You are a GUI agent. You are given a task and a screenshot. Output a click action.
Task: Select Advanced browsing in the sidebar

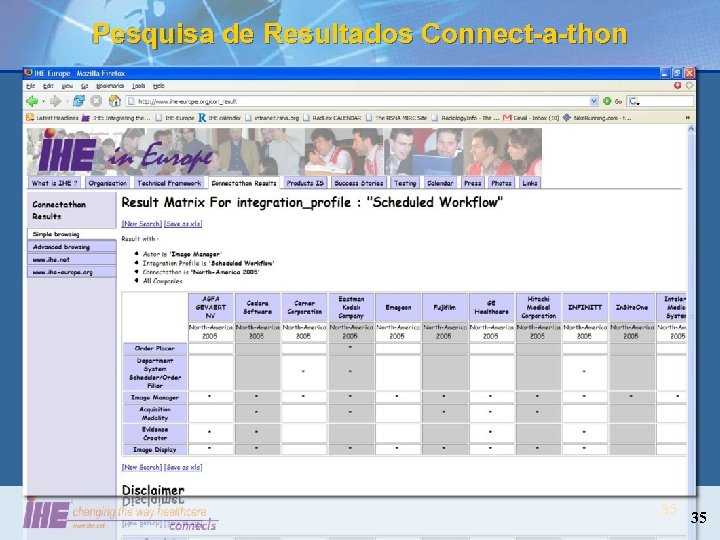coord(72,247)
